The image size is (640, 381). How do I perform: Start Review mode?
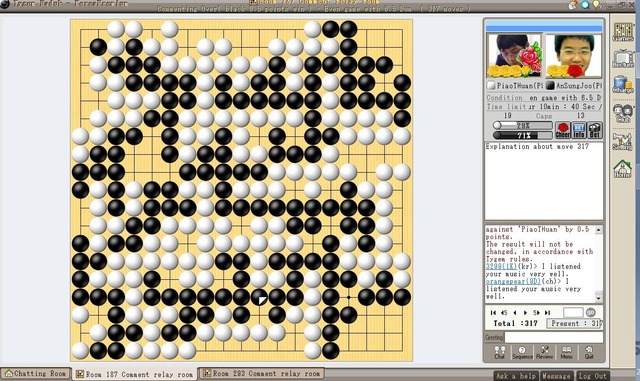[x=544, y=352]
